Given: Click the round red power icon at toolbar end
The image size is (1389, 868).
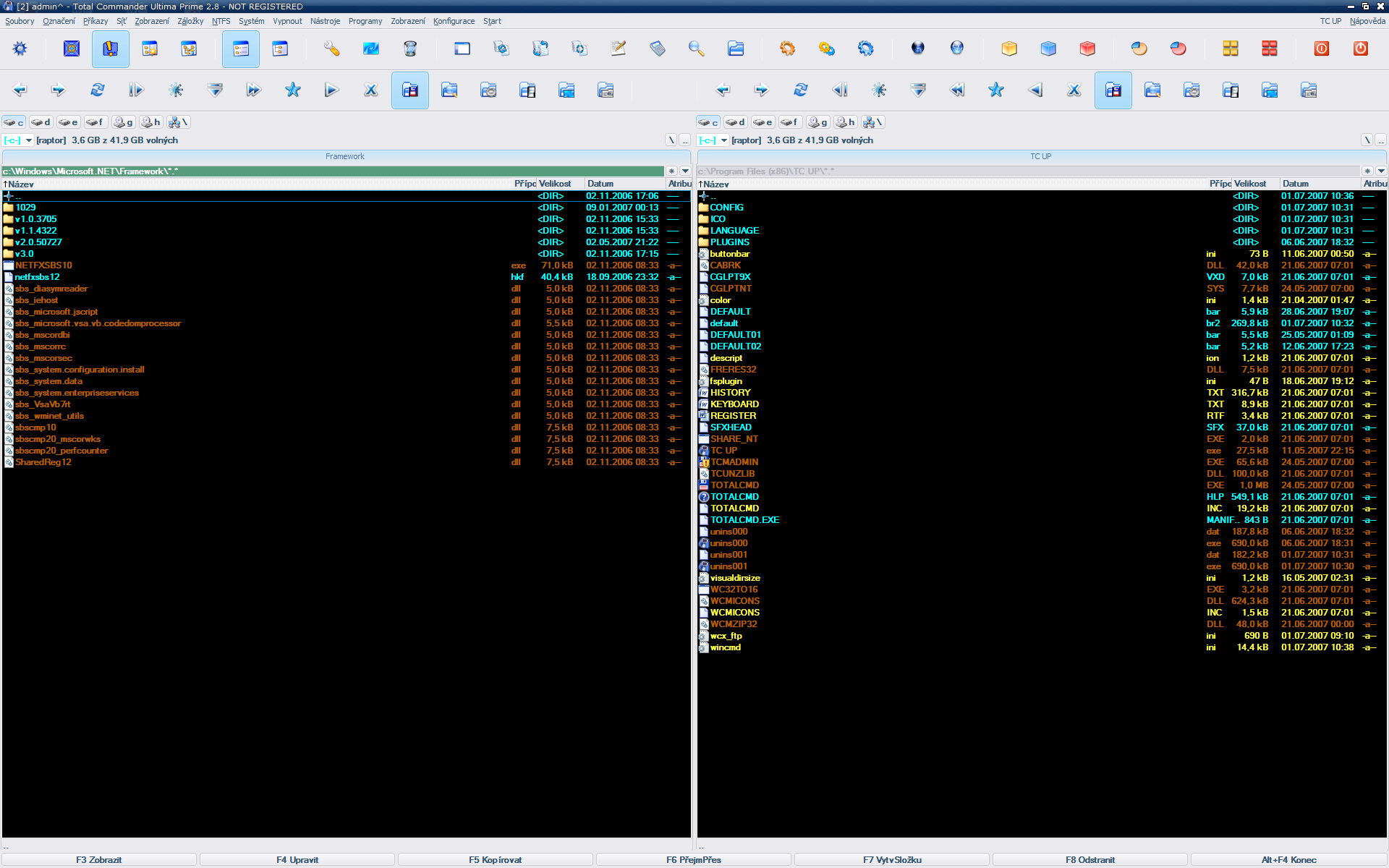Looking at the screenshot, I should [x=1361, y=48].
